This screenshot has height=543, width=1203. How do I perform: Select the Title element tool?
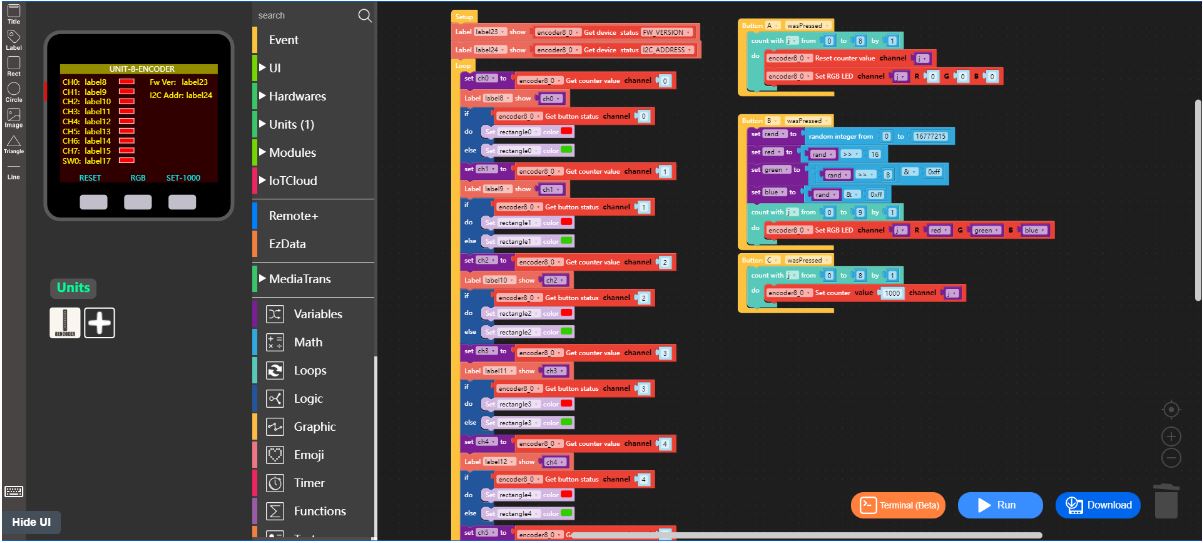(x=13, y=12)
